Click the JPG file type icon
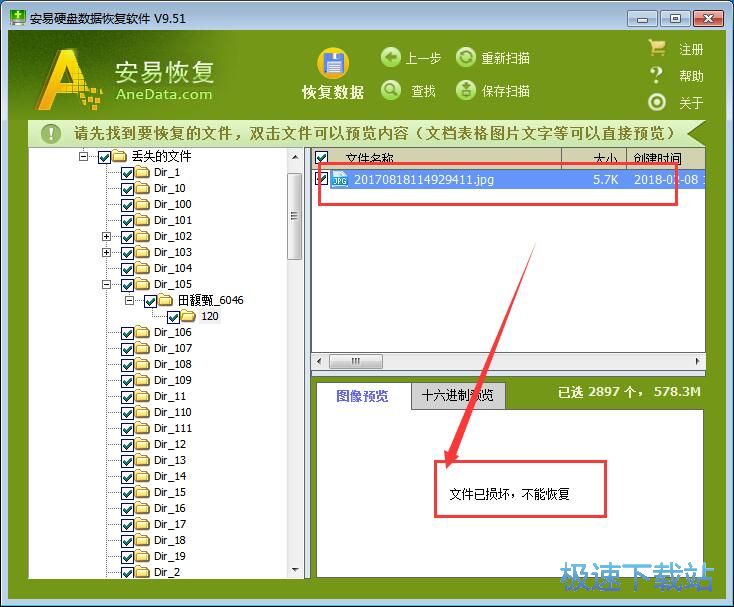The width and height of the screenshot is (734, 607). 340,179
